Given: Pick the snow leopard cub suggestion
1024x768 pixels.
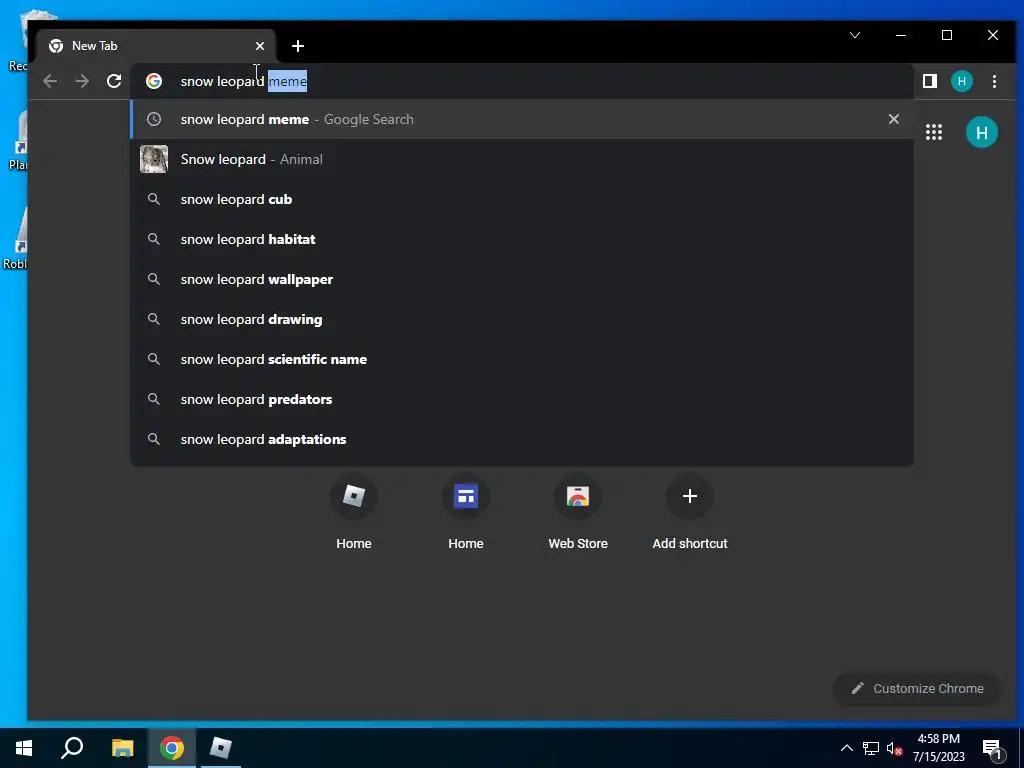Looking at the screenshot, I should tap(522, 199).
